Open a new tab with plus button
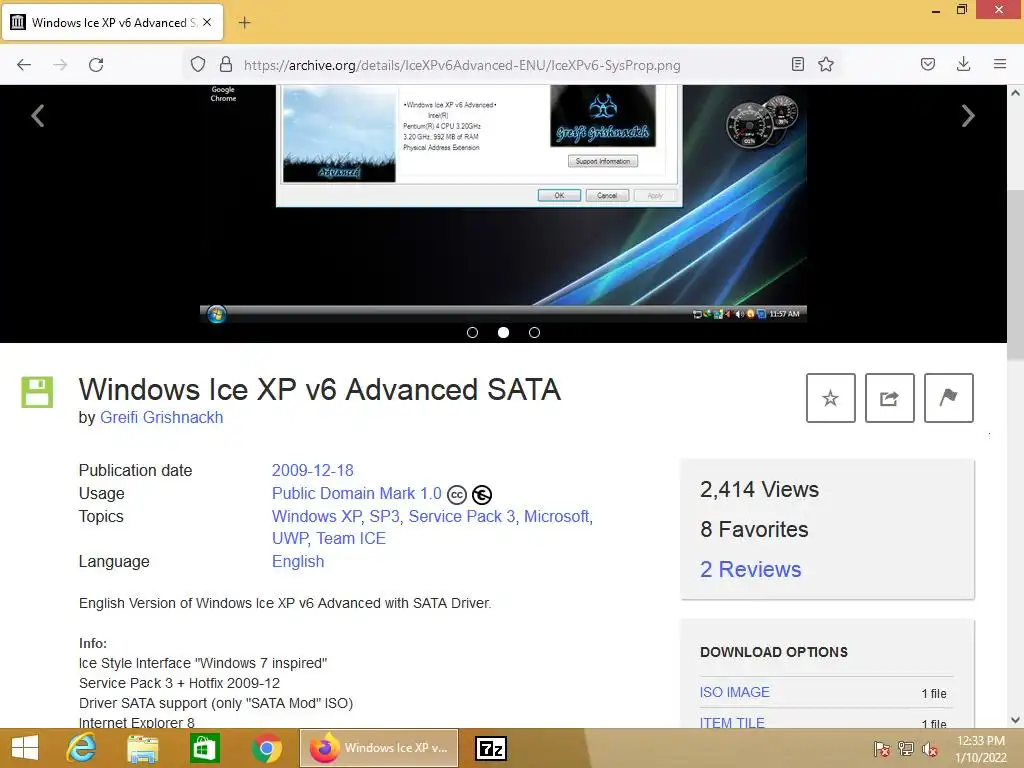The image size is (1024, 768). click(244, 23)
